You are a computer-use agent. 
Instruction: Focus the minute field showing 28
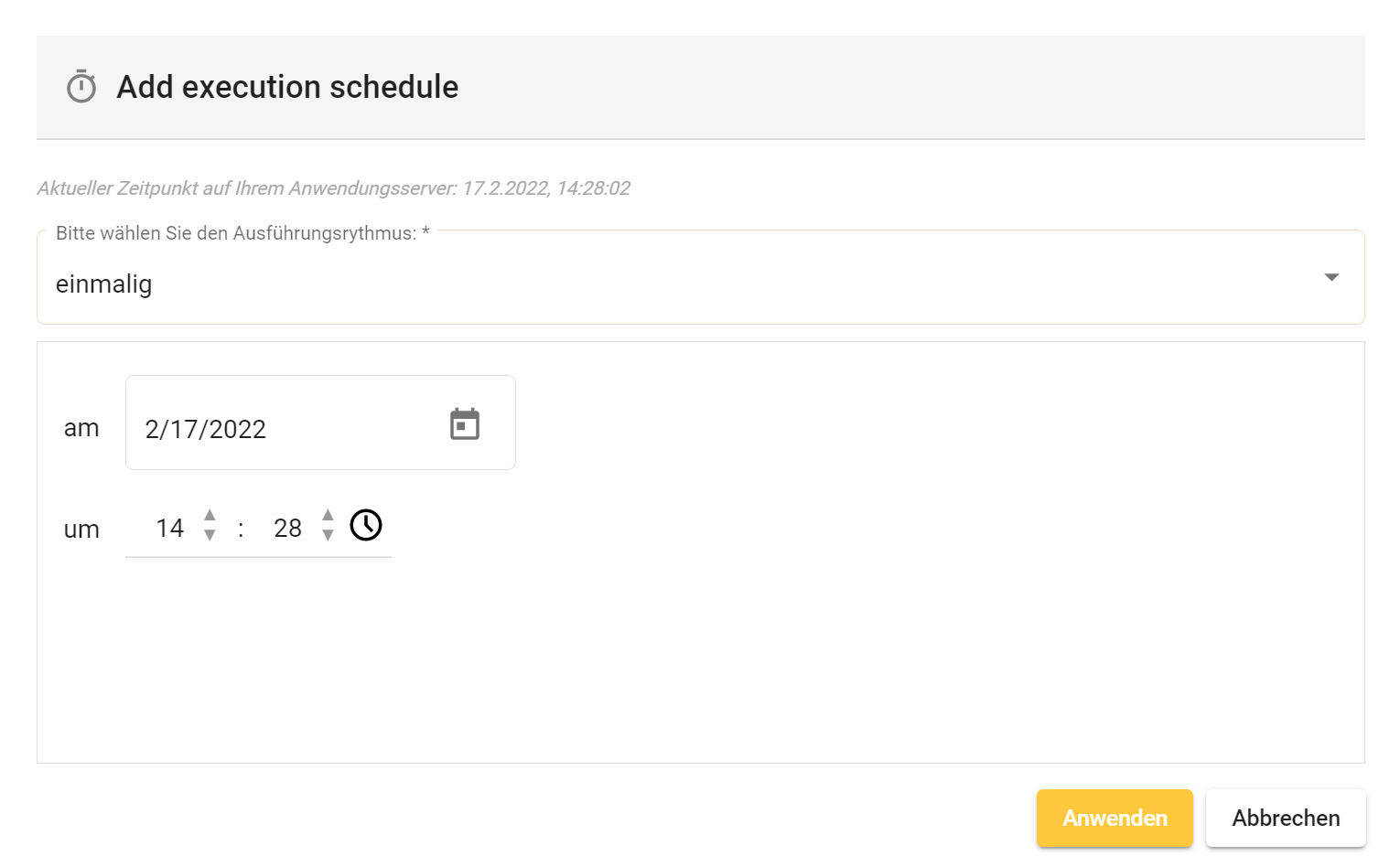[x=287, y=528]
